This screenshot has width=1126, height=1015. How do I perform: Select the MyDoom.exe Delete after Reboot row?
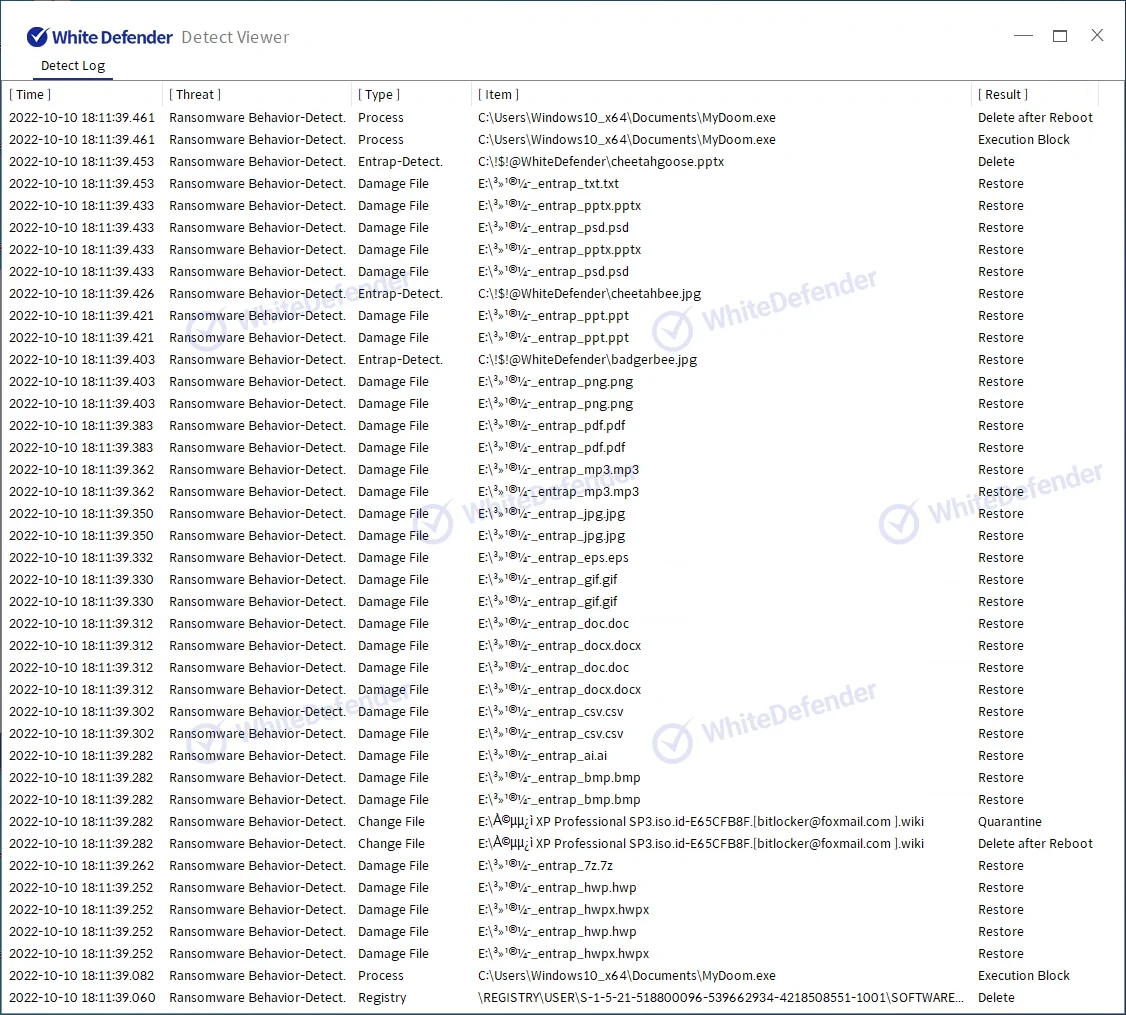coord(626,118)
